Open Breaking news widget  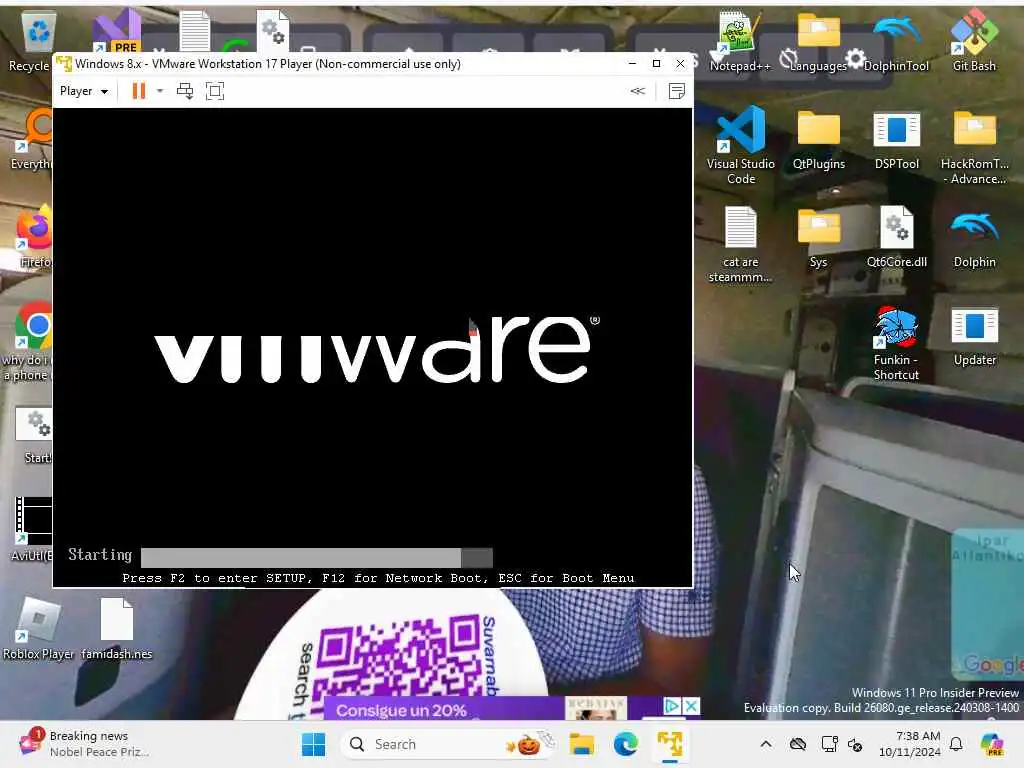(x=85, y=744)
